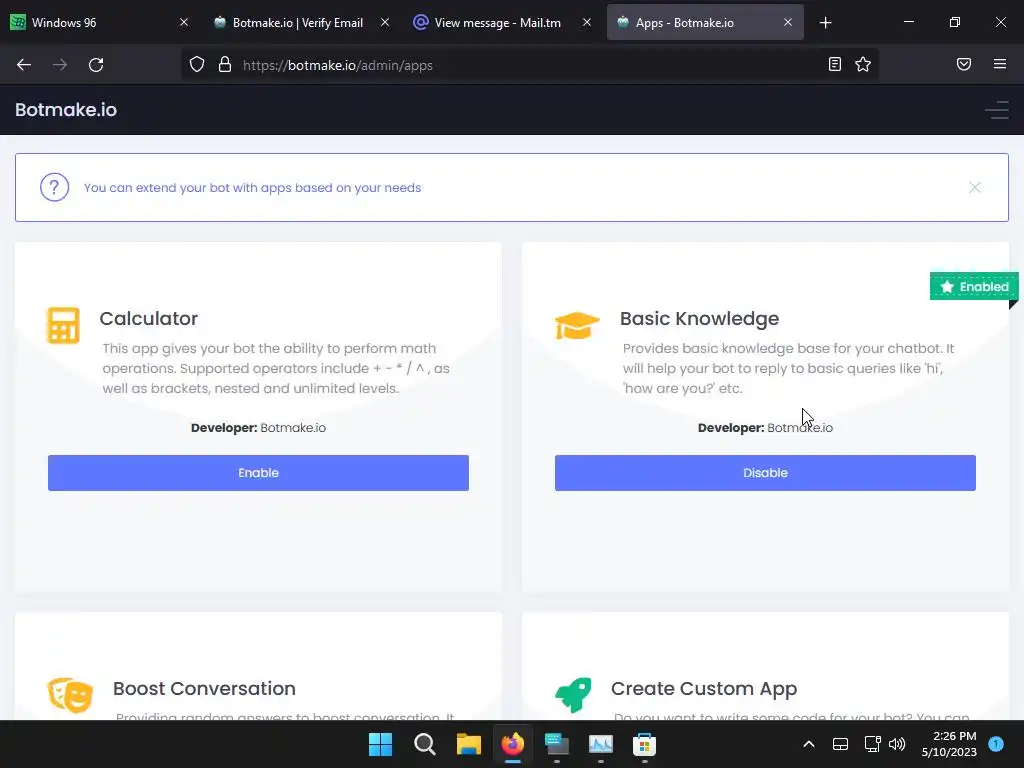The image size is (1024, 768).
Task: Close the Apps - Botmake.io tab
Action: click(788, 23)
